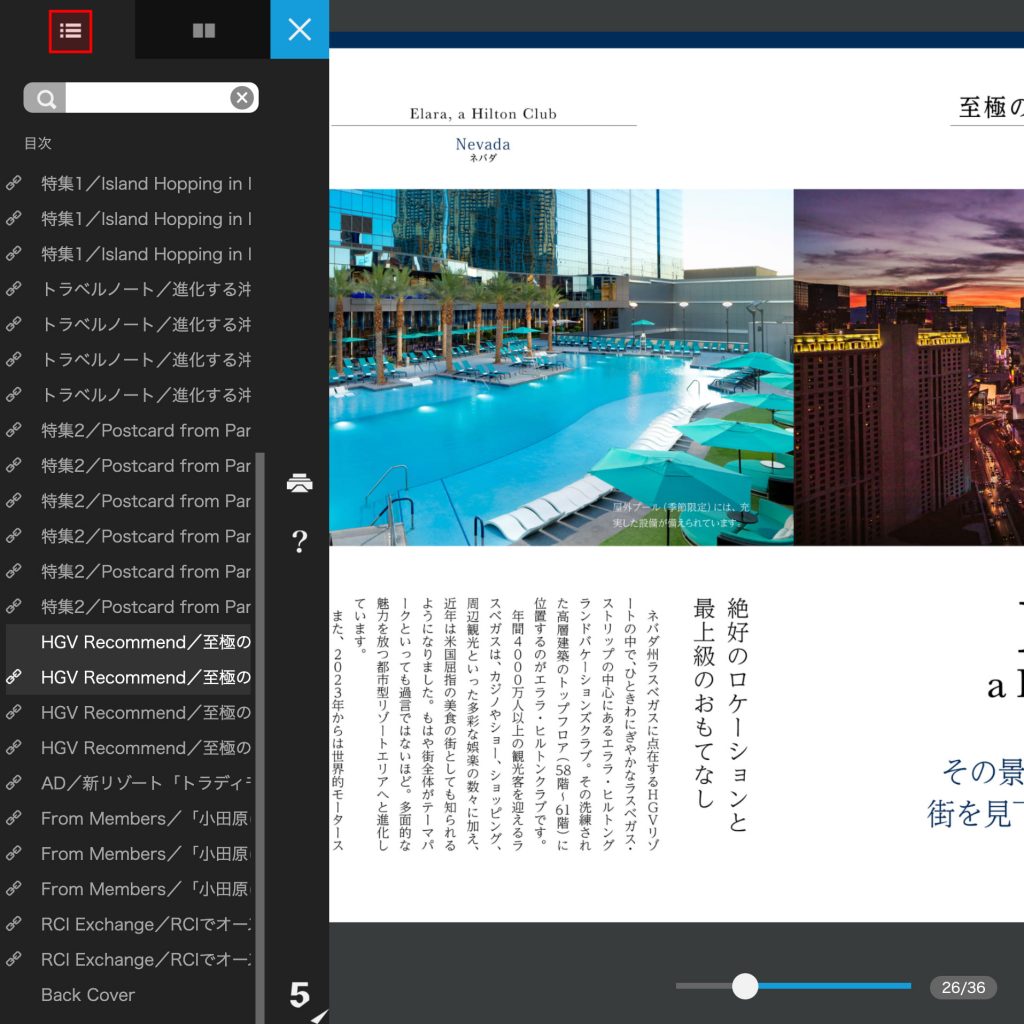Click the blue portion of the page slider track

click(x=835, y=986)
